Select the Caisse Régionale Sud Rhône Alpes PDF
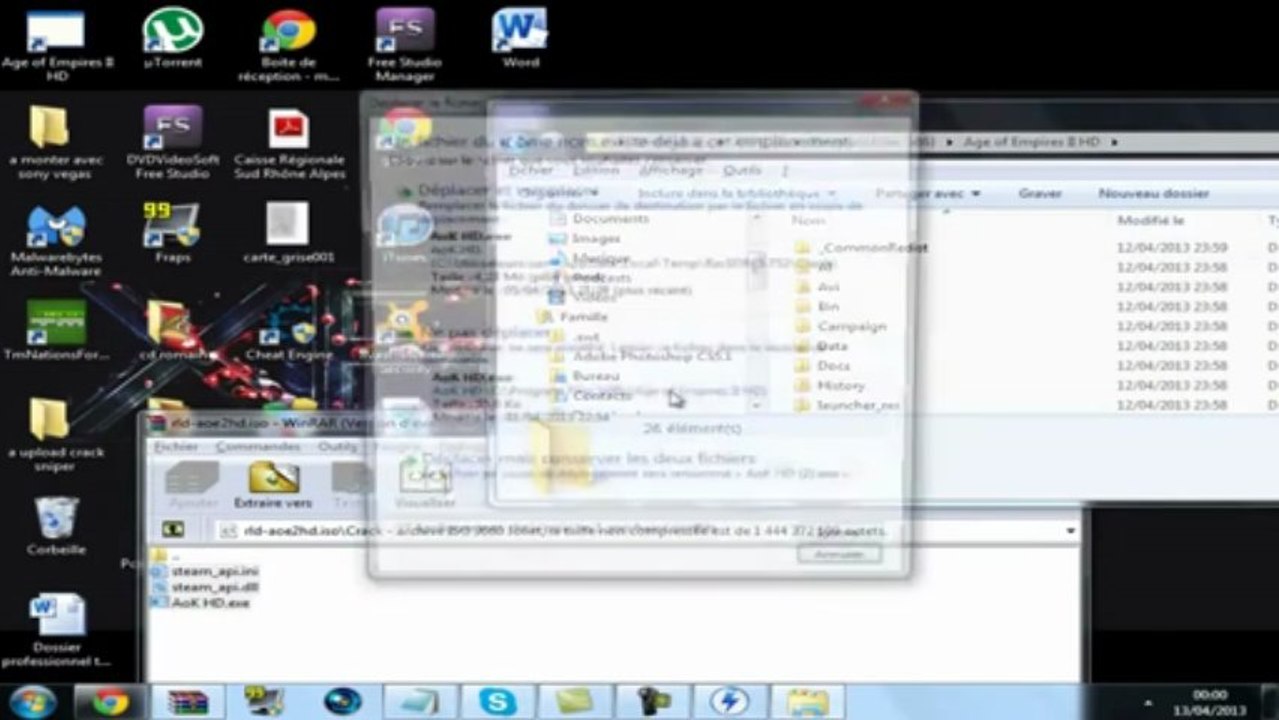 (x=289, y=143)
